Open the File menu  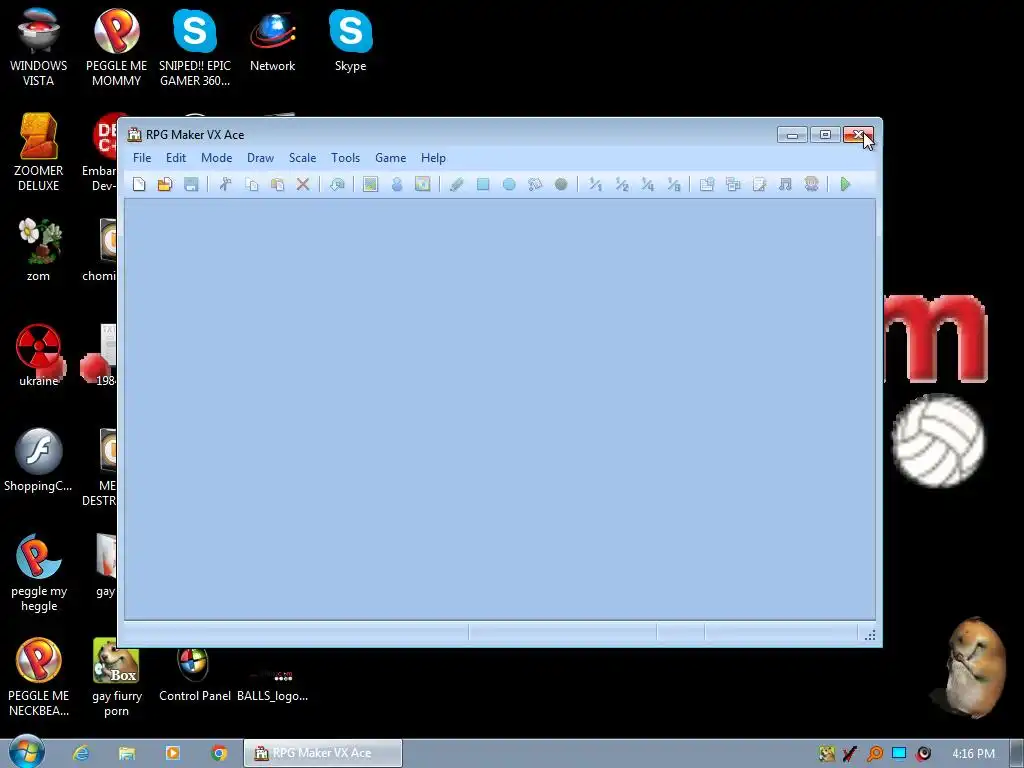coord(142,157)
